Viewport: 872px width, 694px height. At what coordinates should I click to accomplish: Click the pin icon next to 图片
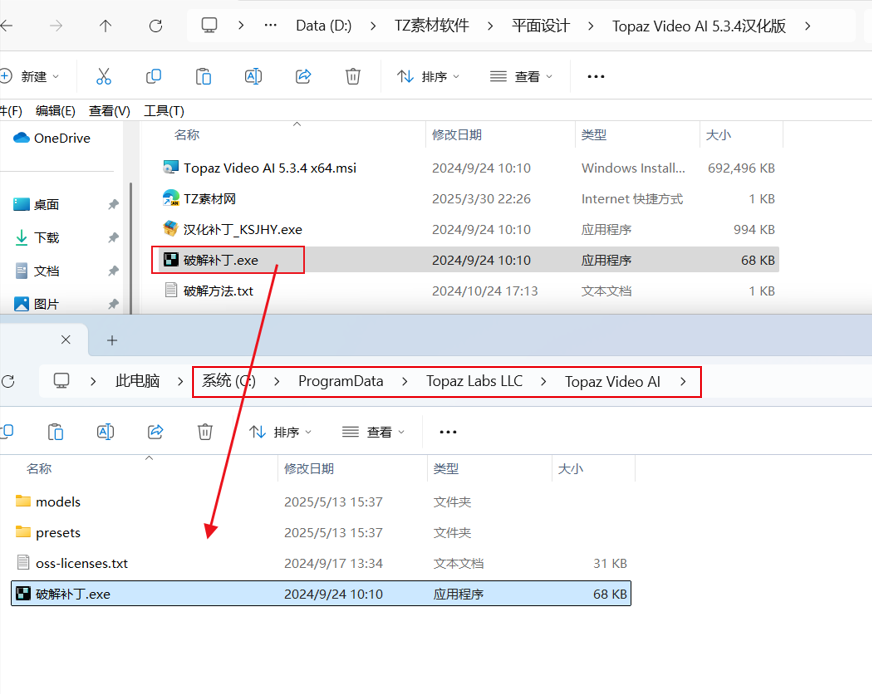pos(113,304)
